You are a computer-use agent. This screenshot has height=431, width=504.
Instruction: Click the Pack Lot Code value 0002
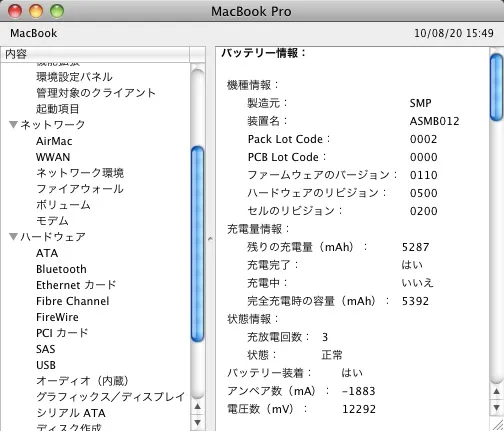click(x=423, y=139)
